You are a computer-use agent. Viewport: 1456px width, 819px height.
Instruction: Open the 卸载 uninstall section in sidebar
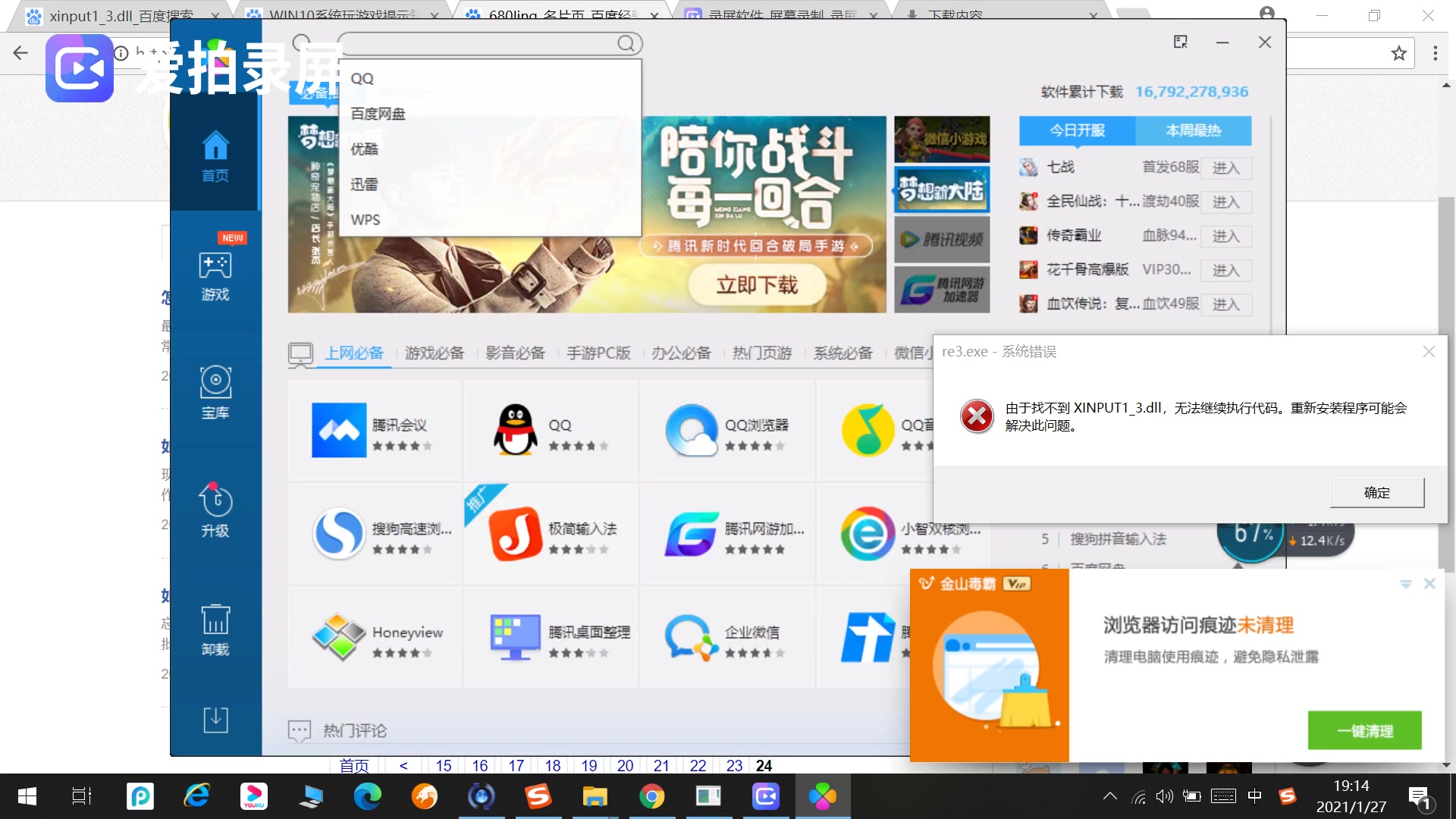tap(215, 630)
